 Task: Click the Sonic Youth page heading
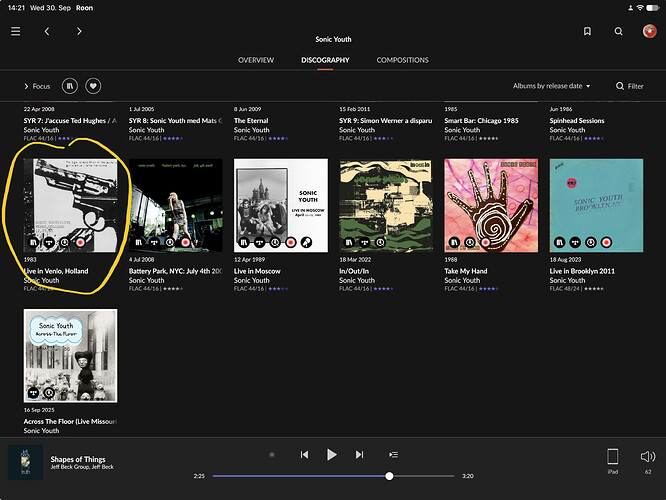tap(333, 39)
